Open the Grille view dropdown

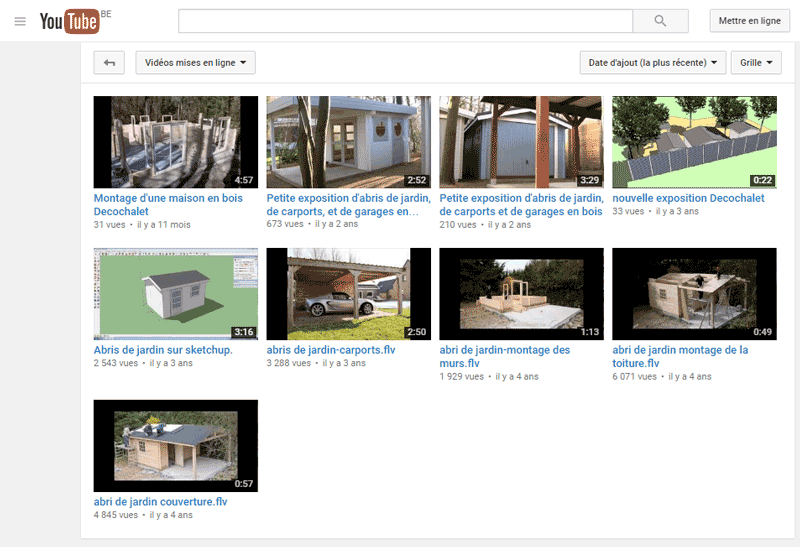click(755, 63)
